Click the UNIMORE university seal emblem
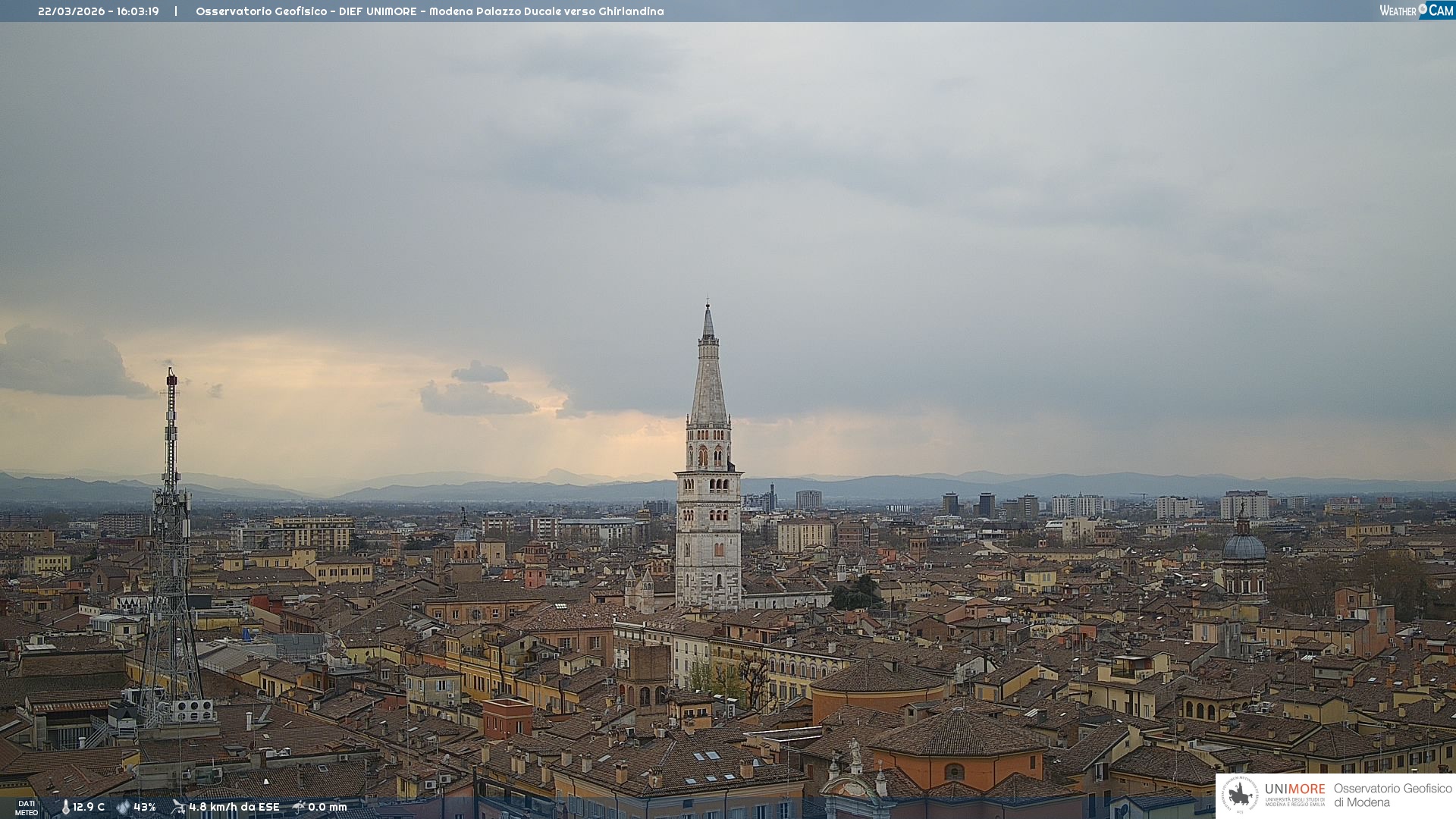This screenshot has height=819, width=1456. click(1240, 795)
